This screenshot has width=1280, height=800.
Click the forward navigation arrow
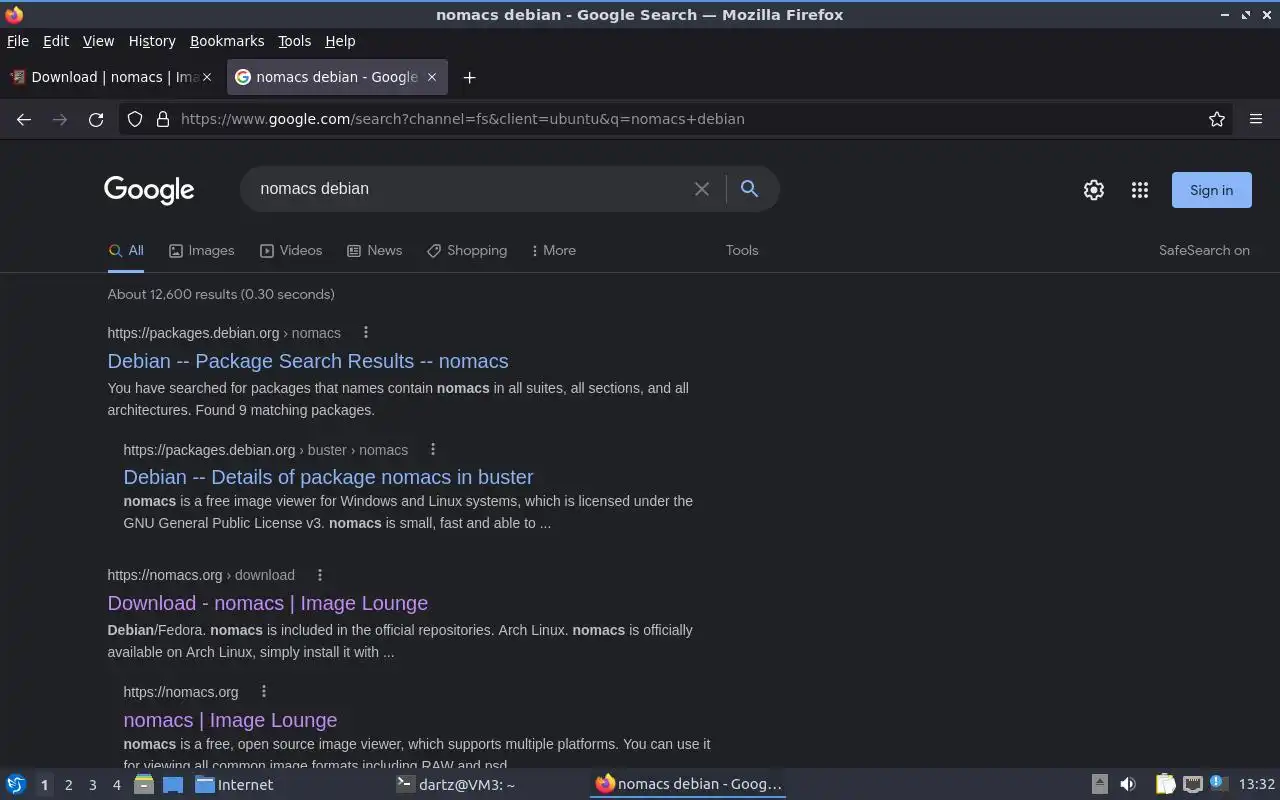click(60, 119)
